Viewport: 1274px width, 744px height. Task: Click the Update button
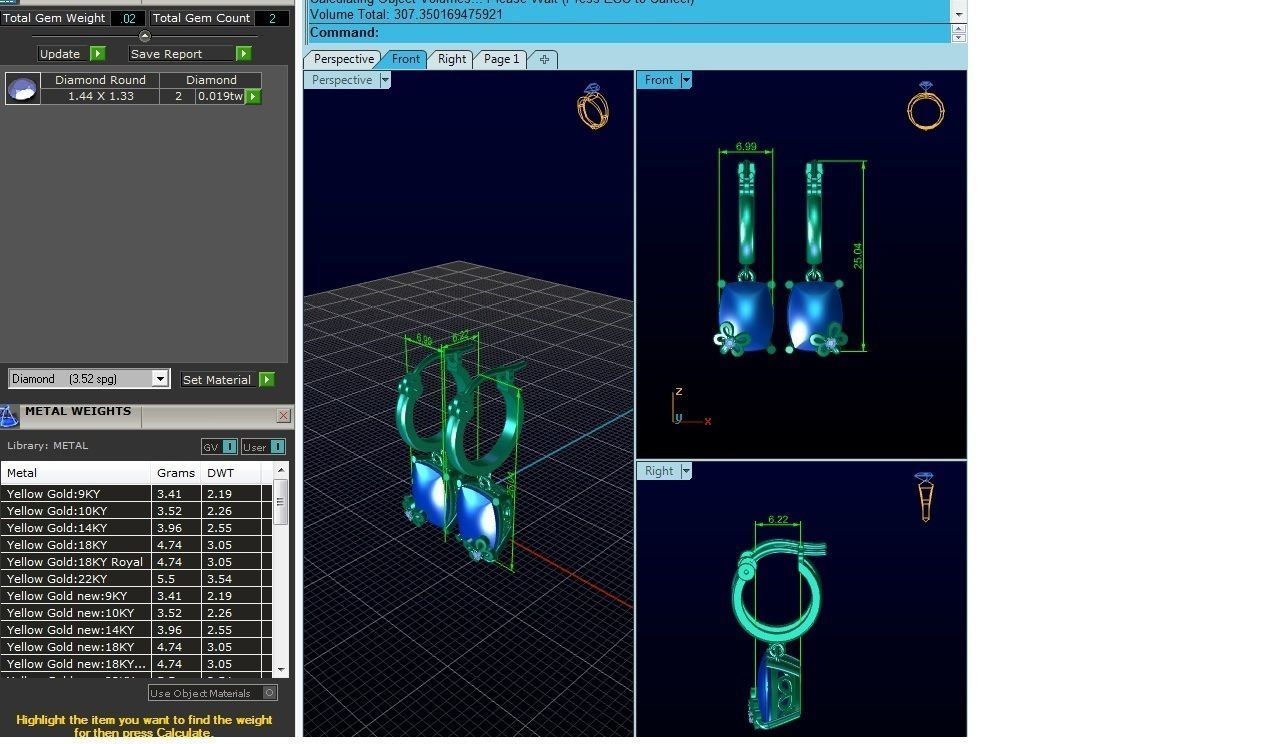point(60,54)
